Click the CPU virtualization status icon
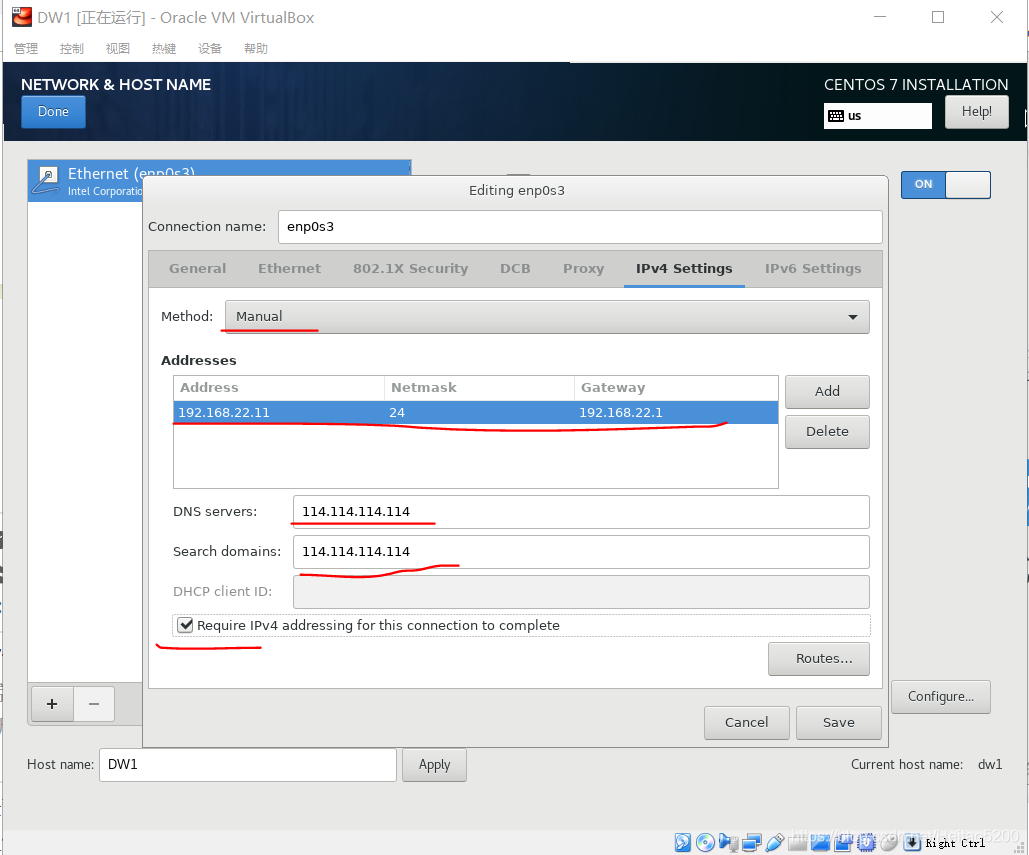This screenshot has height=855, width=1029. (x=866, y=842)
